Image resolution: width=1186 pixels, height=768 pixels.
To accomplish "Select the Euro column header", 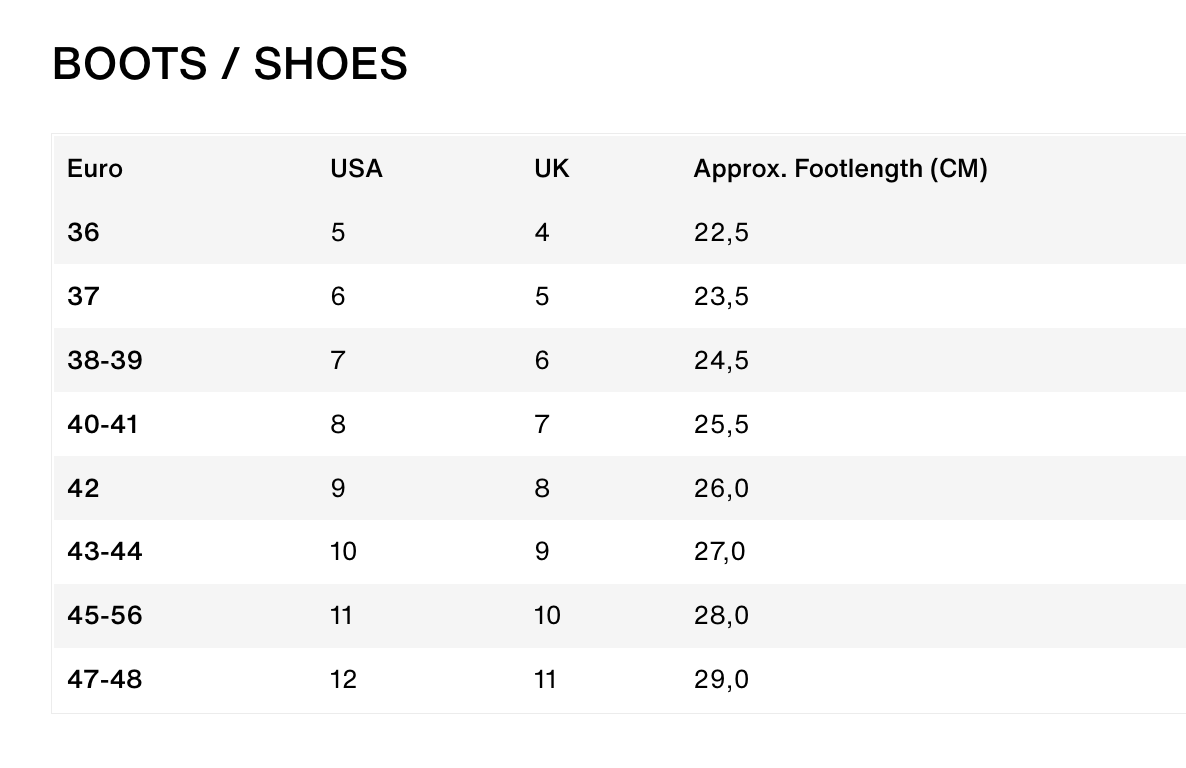I will tap(95, 169).
